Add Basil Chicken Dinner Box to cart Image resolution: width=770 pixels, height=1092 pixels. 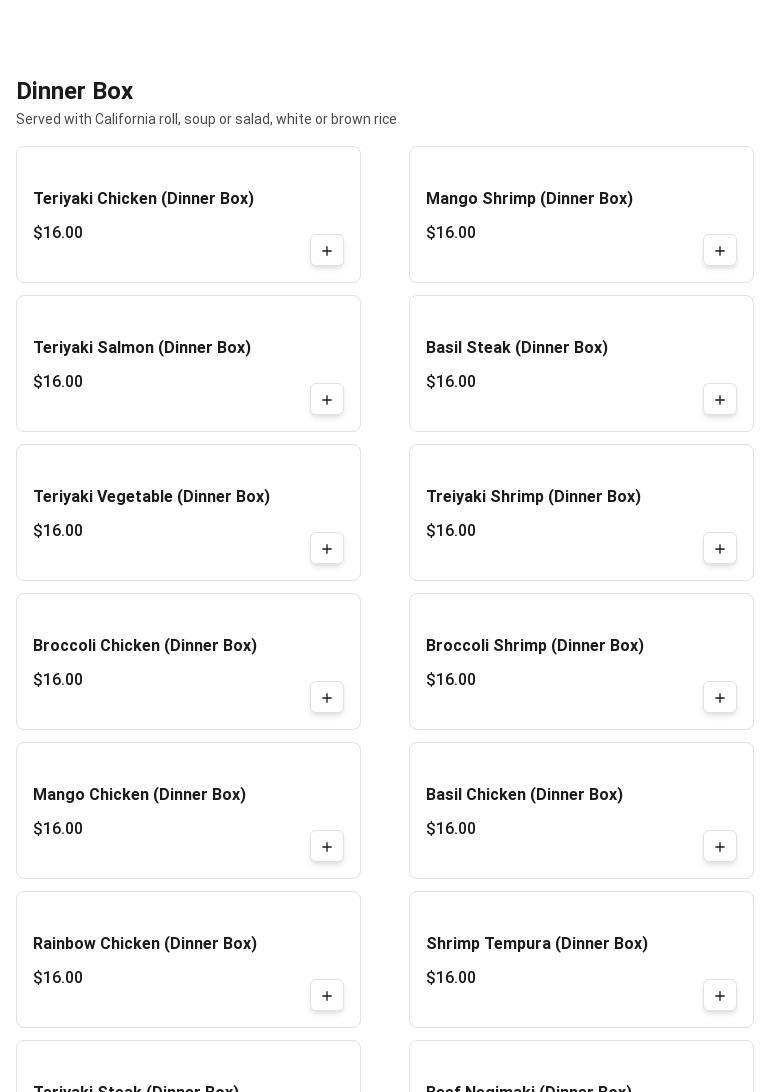pos(720,847)
